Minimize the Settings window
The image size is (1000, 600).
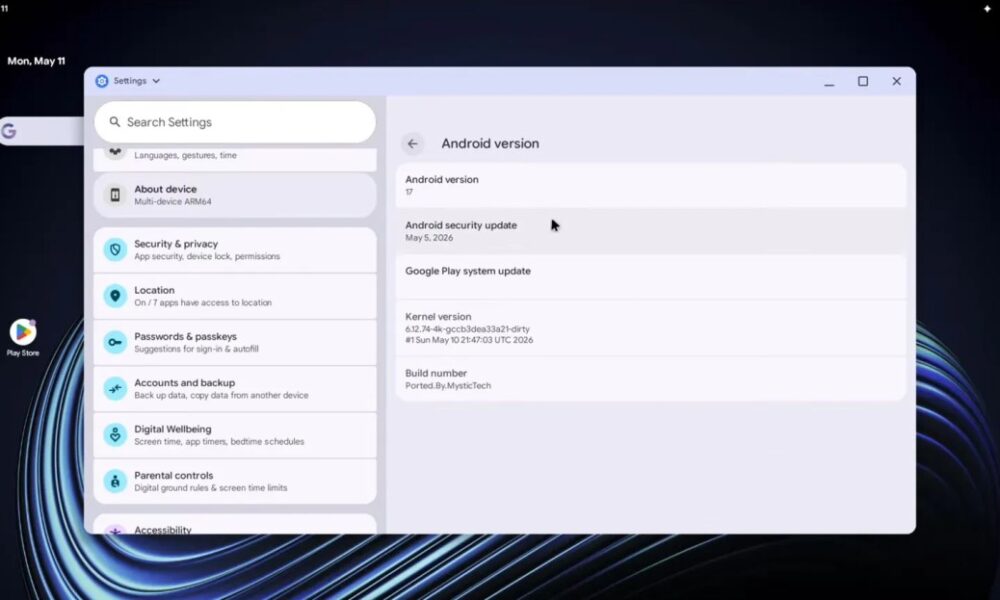click(x=829, y=82)
